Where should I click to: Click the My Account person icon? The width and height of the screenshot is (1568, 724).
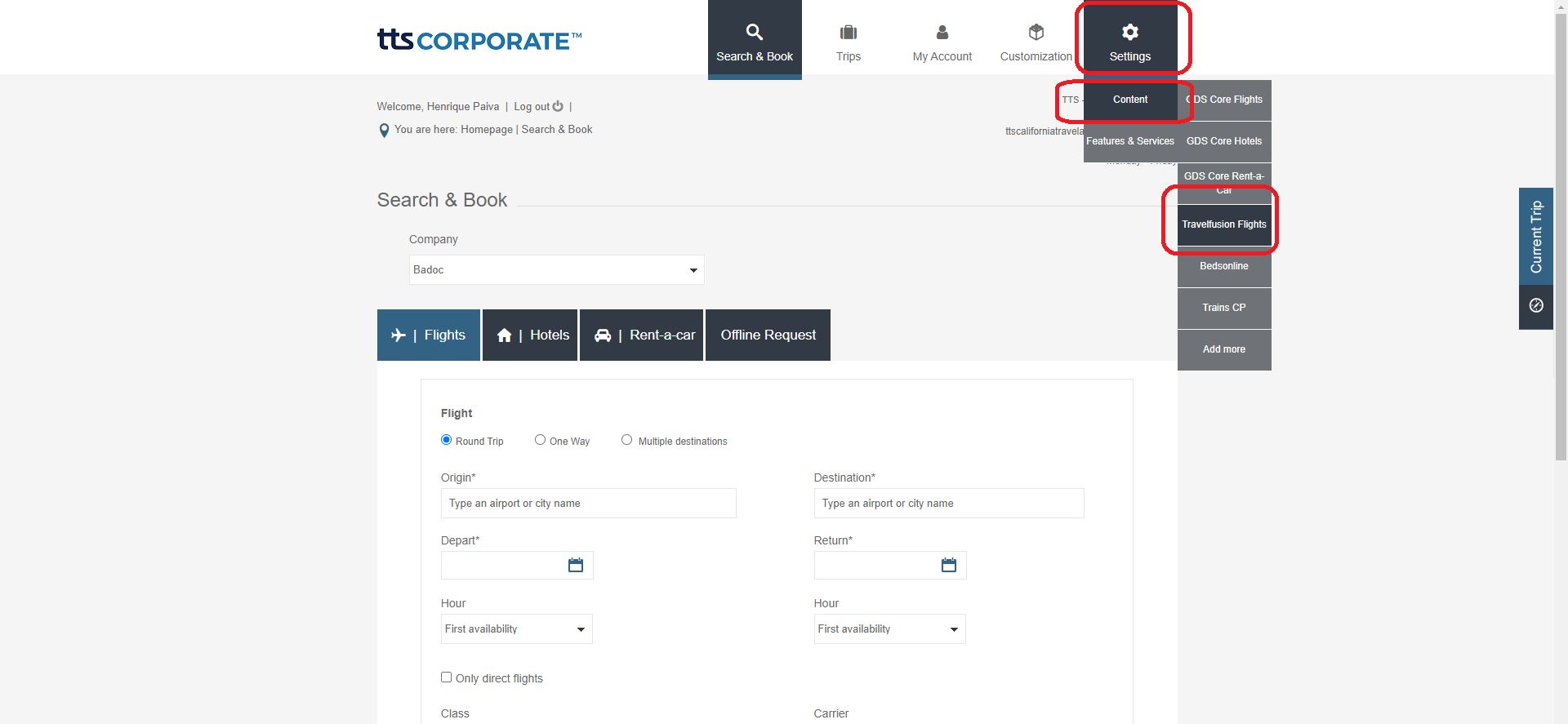point(942,33)
